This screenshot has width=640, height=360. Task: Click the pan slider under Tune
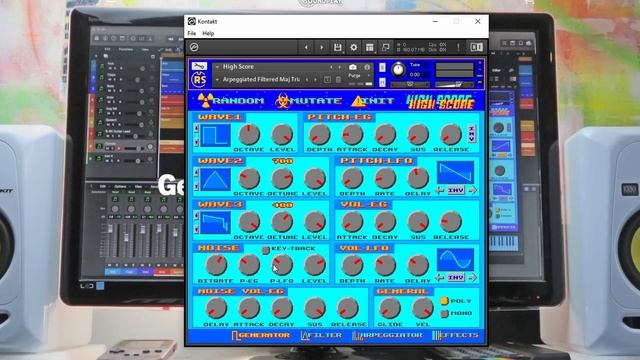[x=410, y=84]
